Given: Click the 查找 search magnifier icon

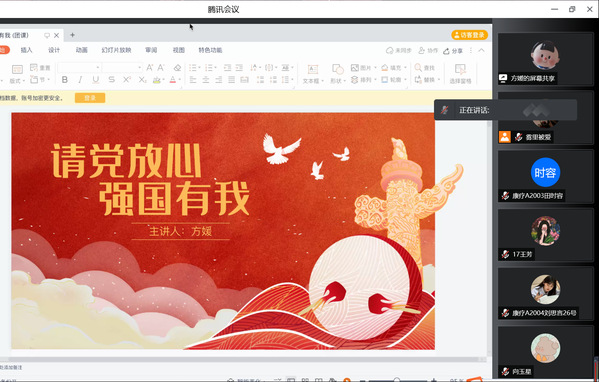Looking at the screenshot, I should point(418,68).
